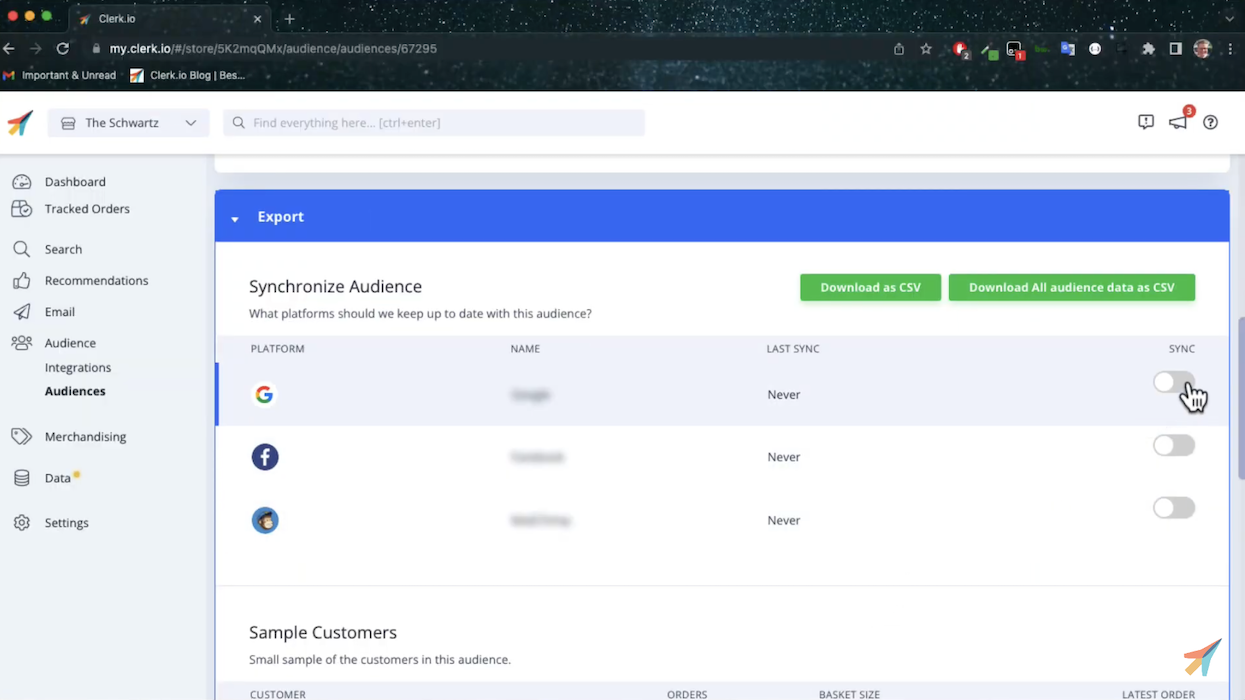Open the help question mark icon

pos(1210,122)
